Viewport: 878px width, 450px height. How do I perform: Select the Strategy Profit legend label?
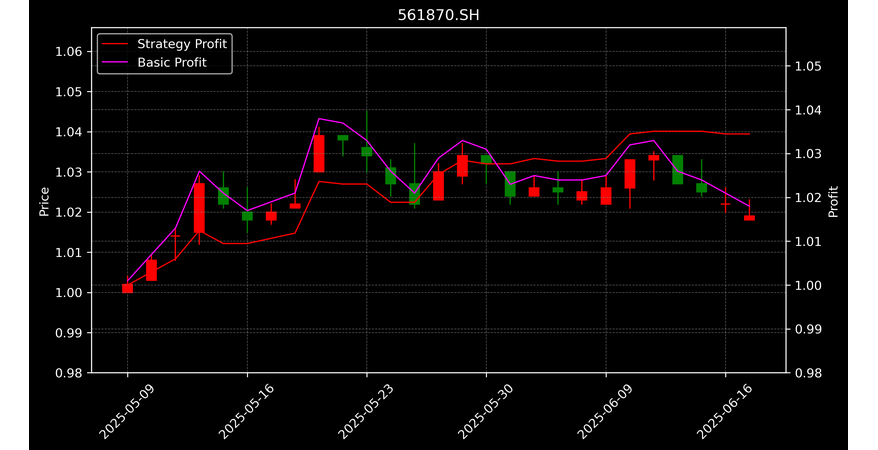pos(182,44)
